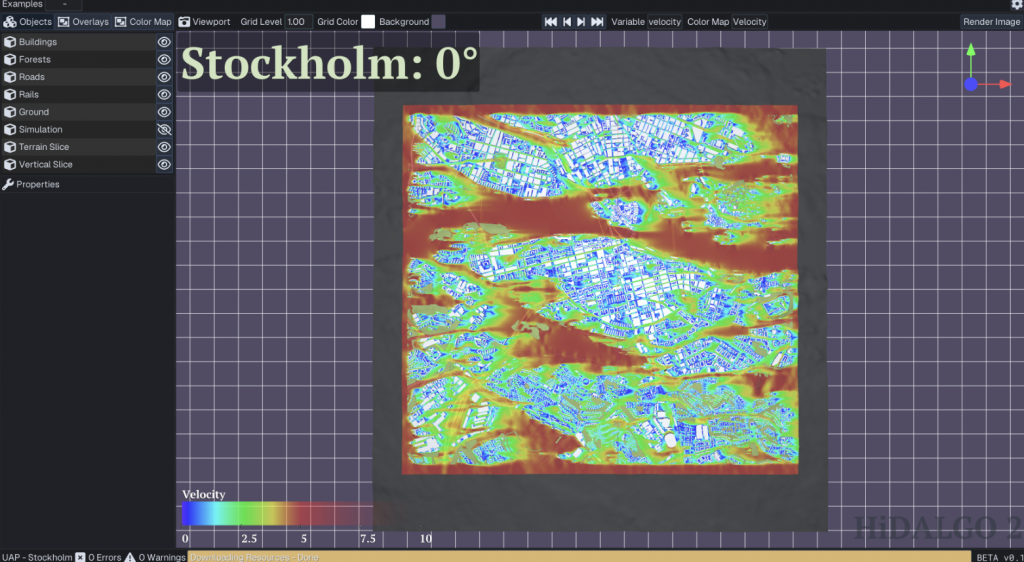Viewport: 1024px width, 562px height.
Task: Open the Color Map Velocity dropdown
Action: pyautogui.click(x=750, y=22)
